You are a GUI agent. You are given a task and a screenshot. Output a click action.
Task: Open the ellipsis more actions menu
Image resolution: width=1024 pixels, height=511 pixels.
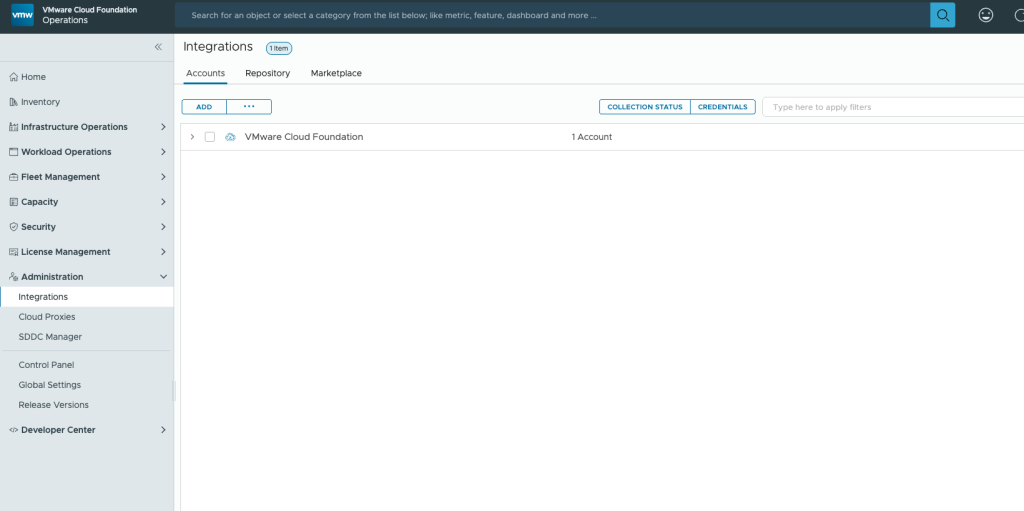[249, 107]
